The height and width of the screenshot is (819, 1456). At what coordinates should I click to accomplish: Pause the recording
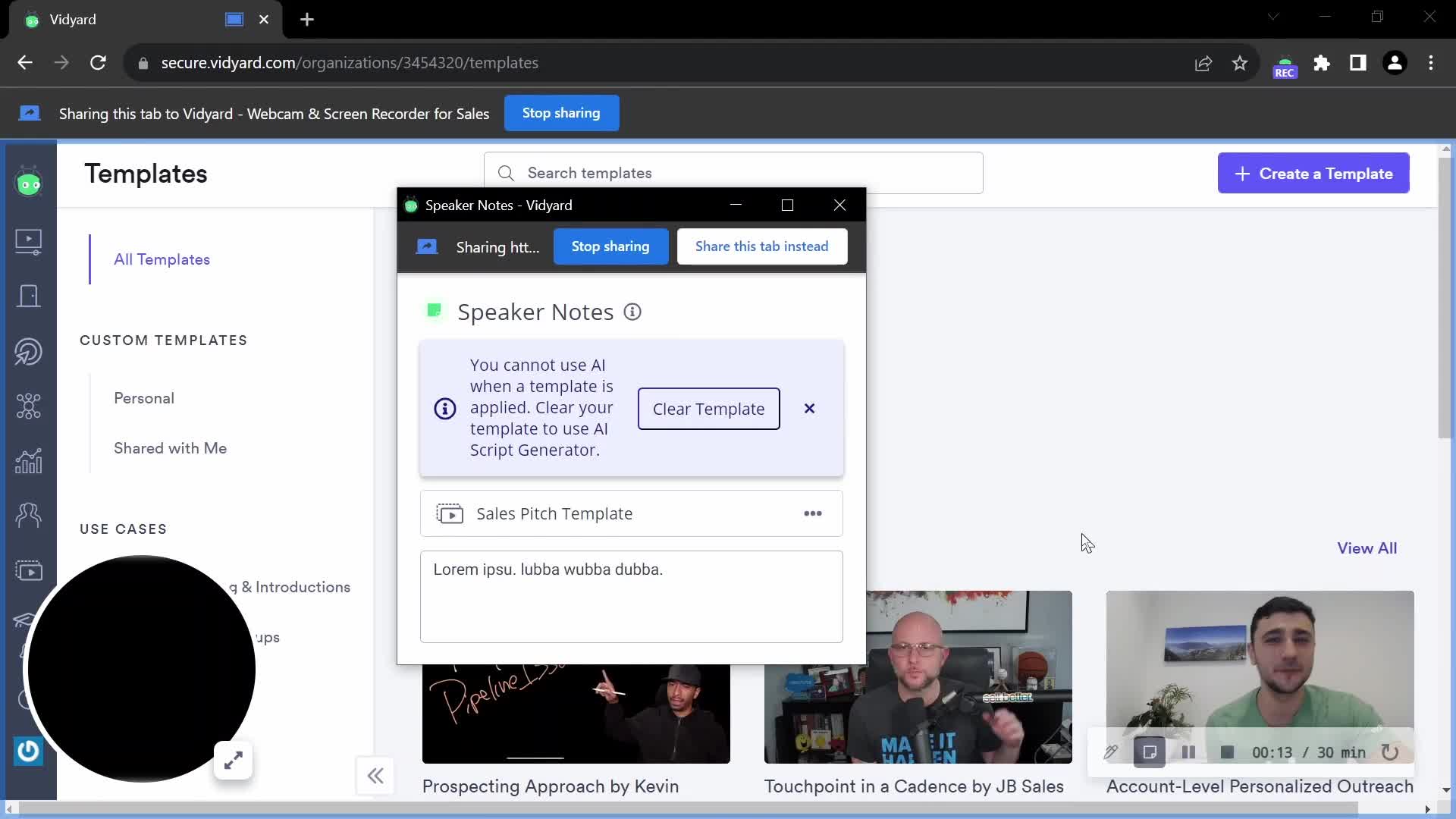click(x=1188, y=752)
